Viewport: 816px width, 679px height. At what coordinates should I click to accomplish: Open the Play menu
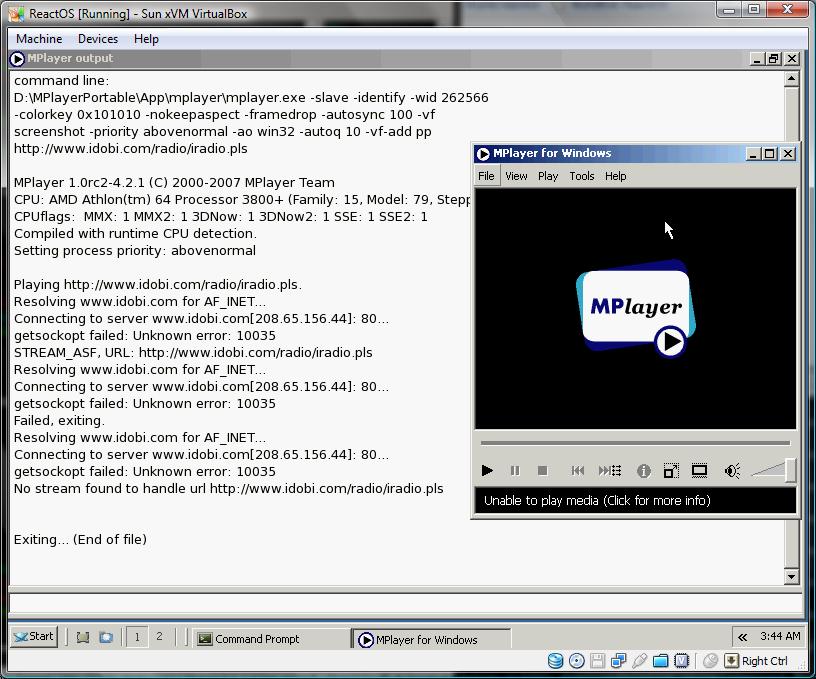[x=548, y=176]
